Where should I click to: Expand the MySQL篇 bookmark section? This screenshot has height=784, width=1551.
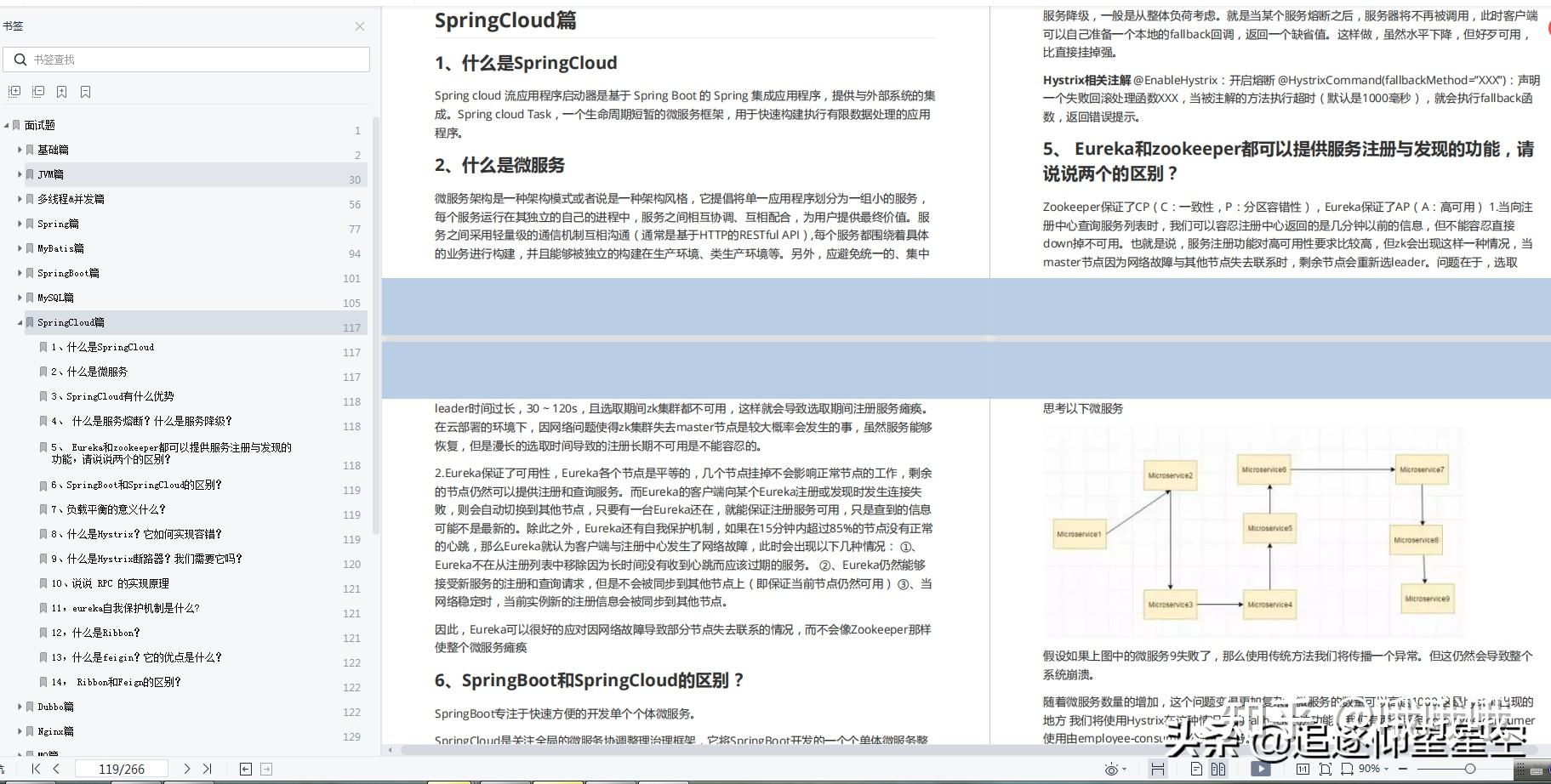coord(20,298)
